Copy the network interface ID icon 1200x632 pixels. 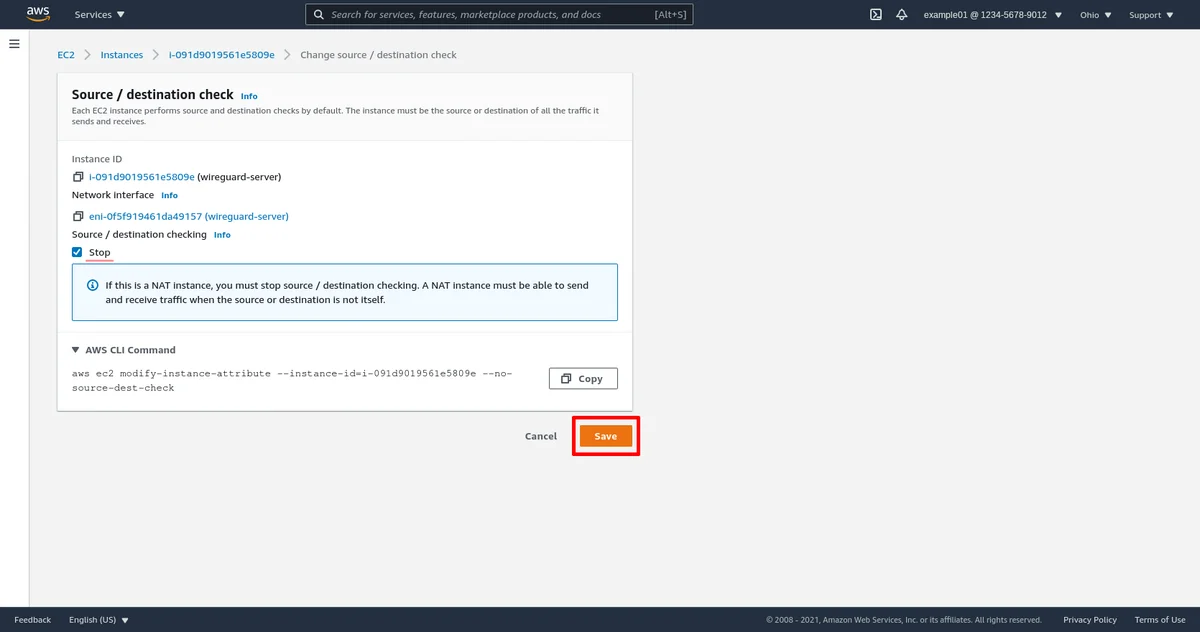(78, 216)
